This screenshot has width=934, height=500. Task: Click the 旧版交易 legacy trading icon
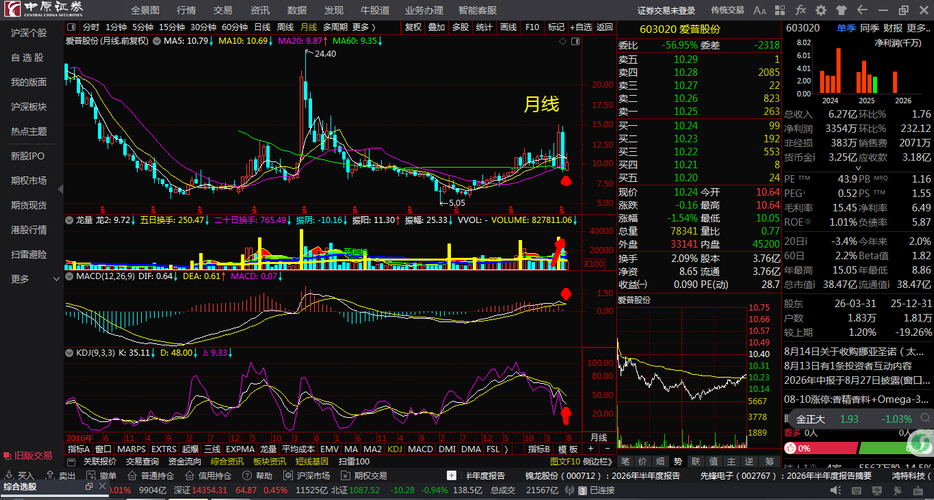(x=8, y=456)
